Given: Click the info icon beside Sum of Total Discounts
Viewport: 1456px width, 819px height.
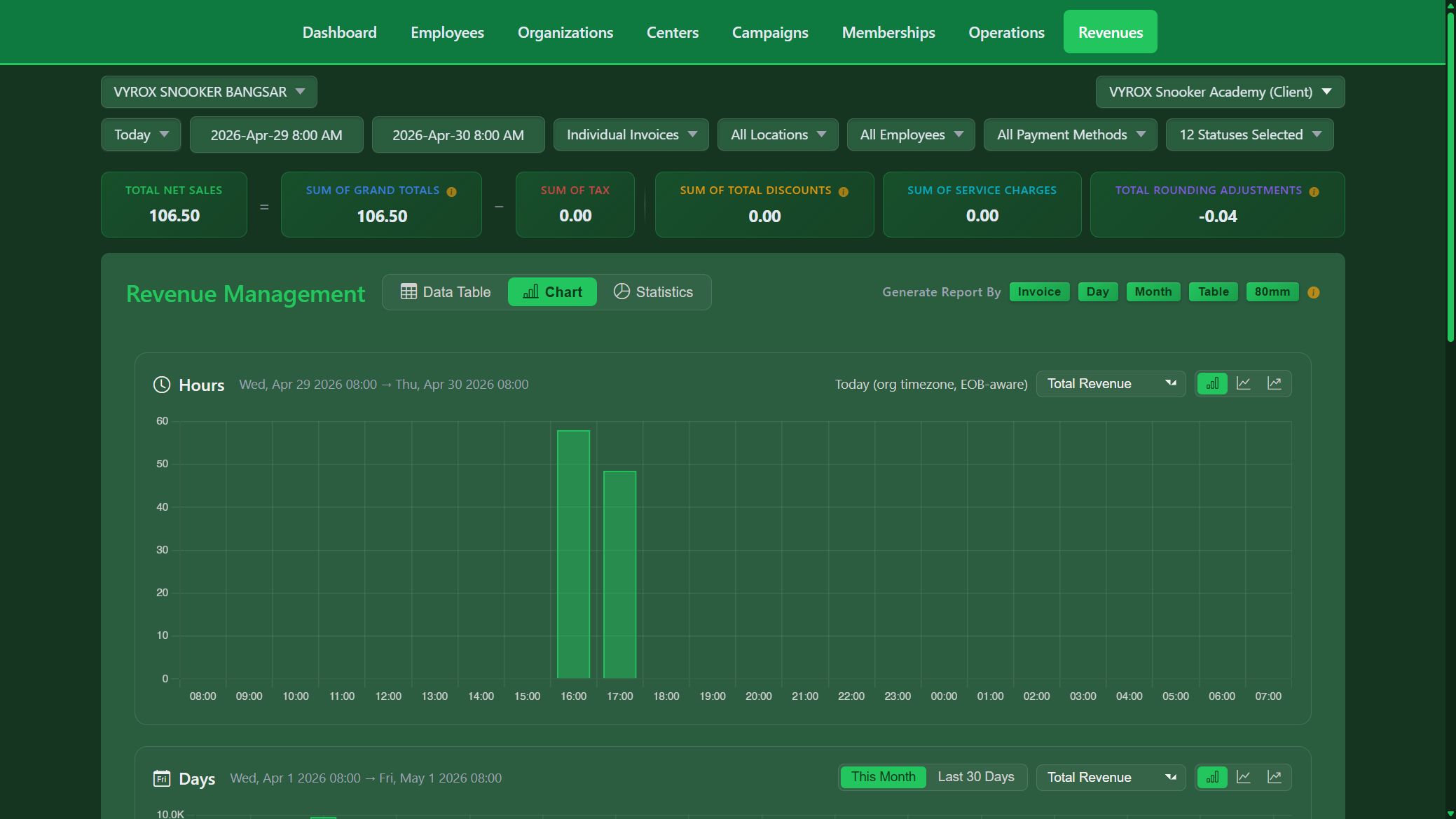Looking at the screenshot, I should click(844, 192).
